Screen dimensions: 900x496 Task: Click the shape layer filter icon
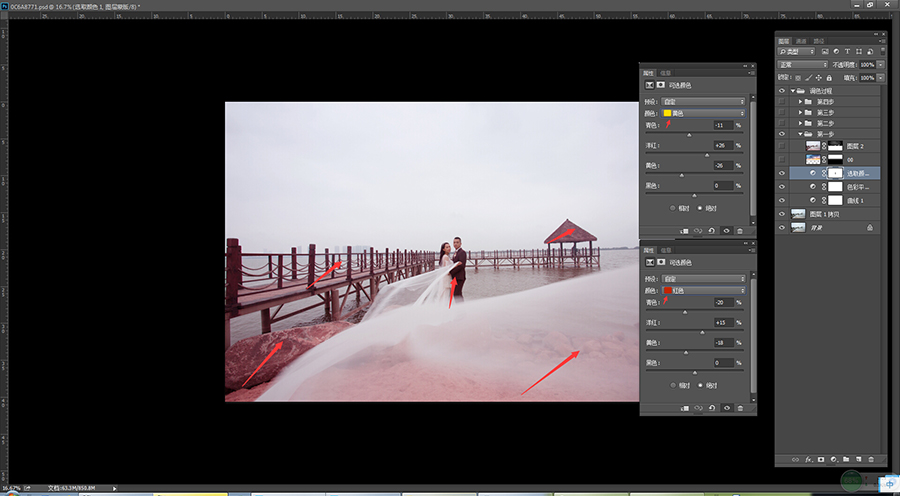point(859,52)
